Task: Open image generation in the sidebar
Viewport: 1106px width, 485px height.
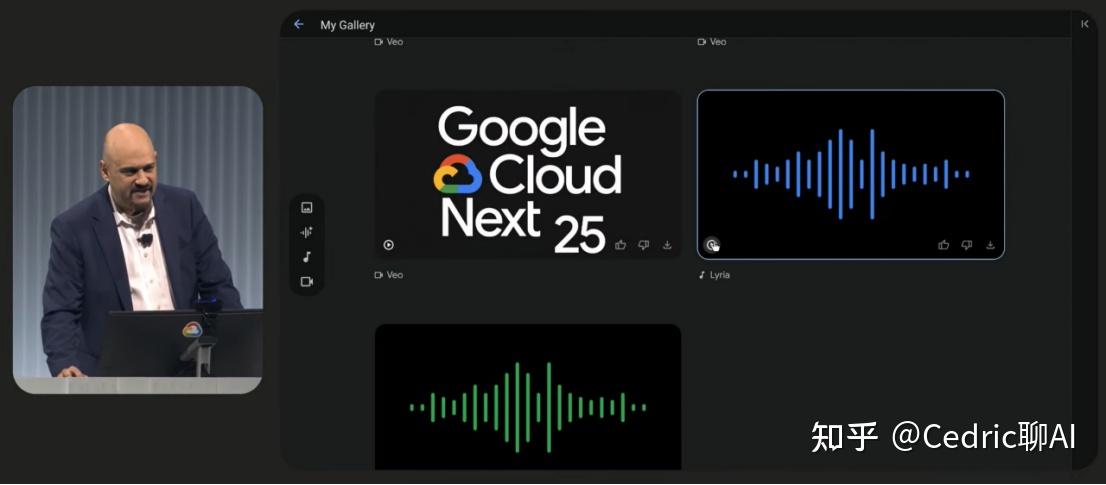Action: tap(306, 207)
